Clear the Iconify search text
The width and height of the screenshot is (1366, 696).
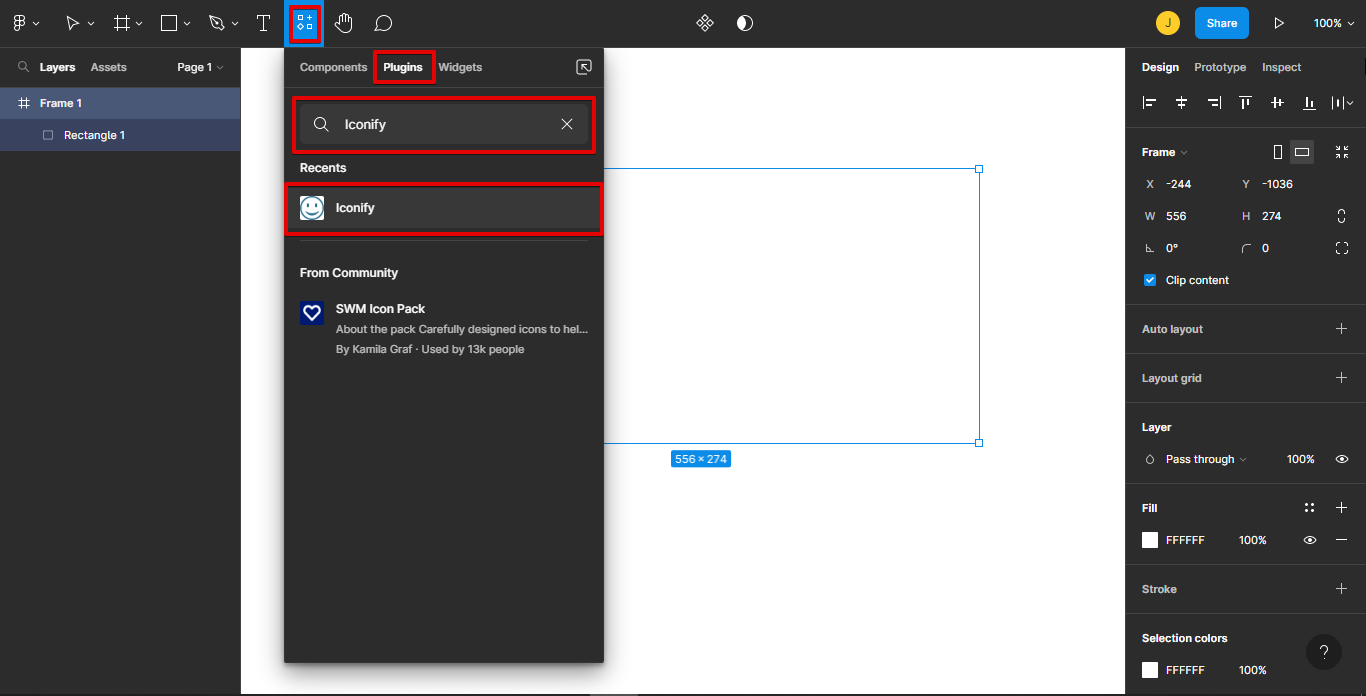pyautogui.click(x=567, y=124)
